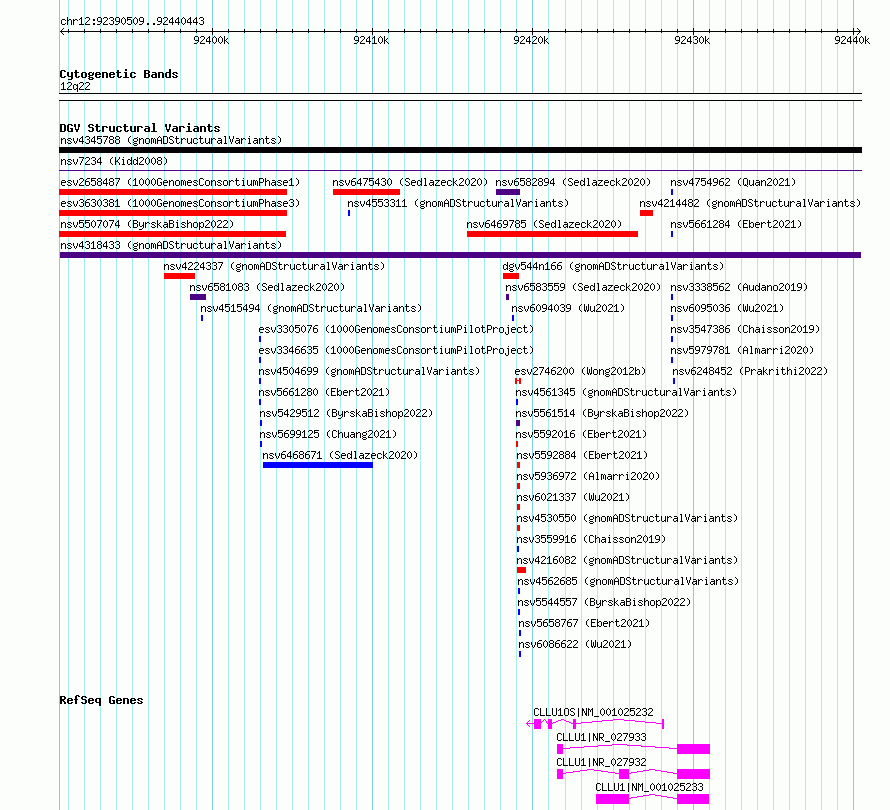Open nsv6086622 (Wu2021) label
The width and height of the screenshot is (890, 810).
(575, 644)
